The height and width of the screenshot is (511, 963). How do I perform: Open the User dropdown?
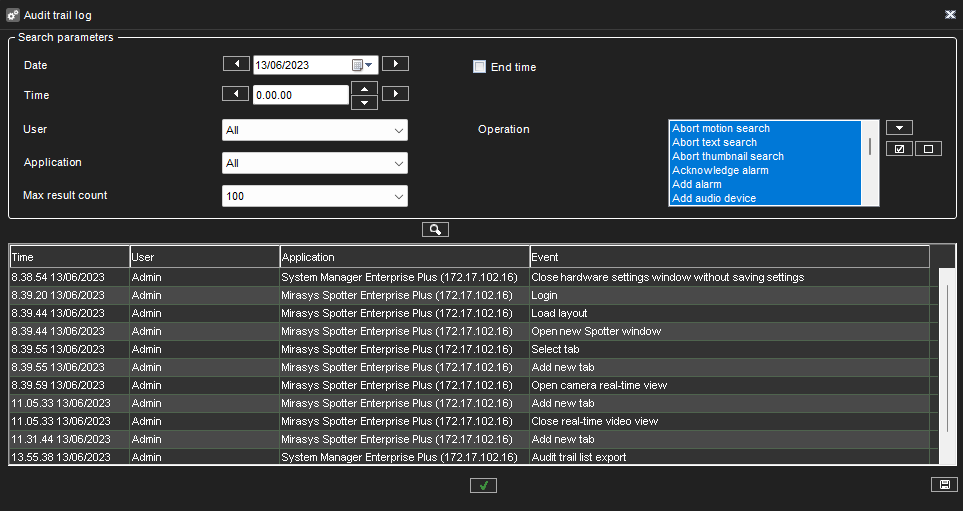tap(315, 130)
